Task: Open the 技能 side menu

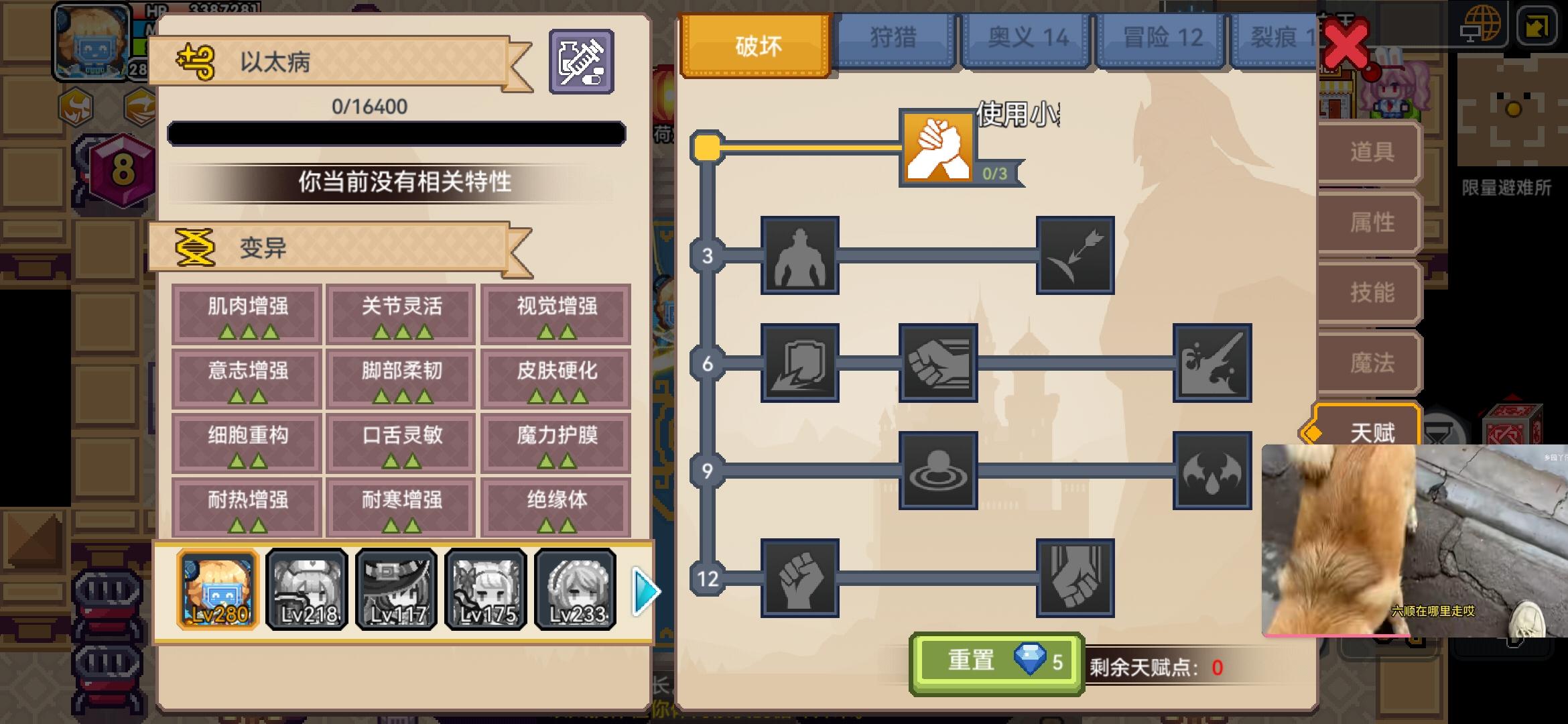Action: click(1370, 293)
